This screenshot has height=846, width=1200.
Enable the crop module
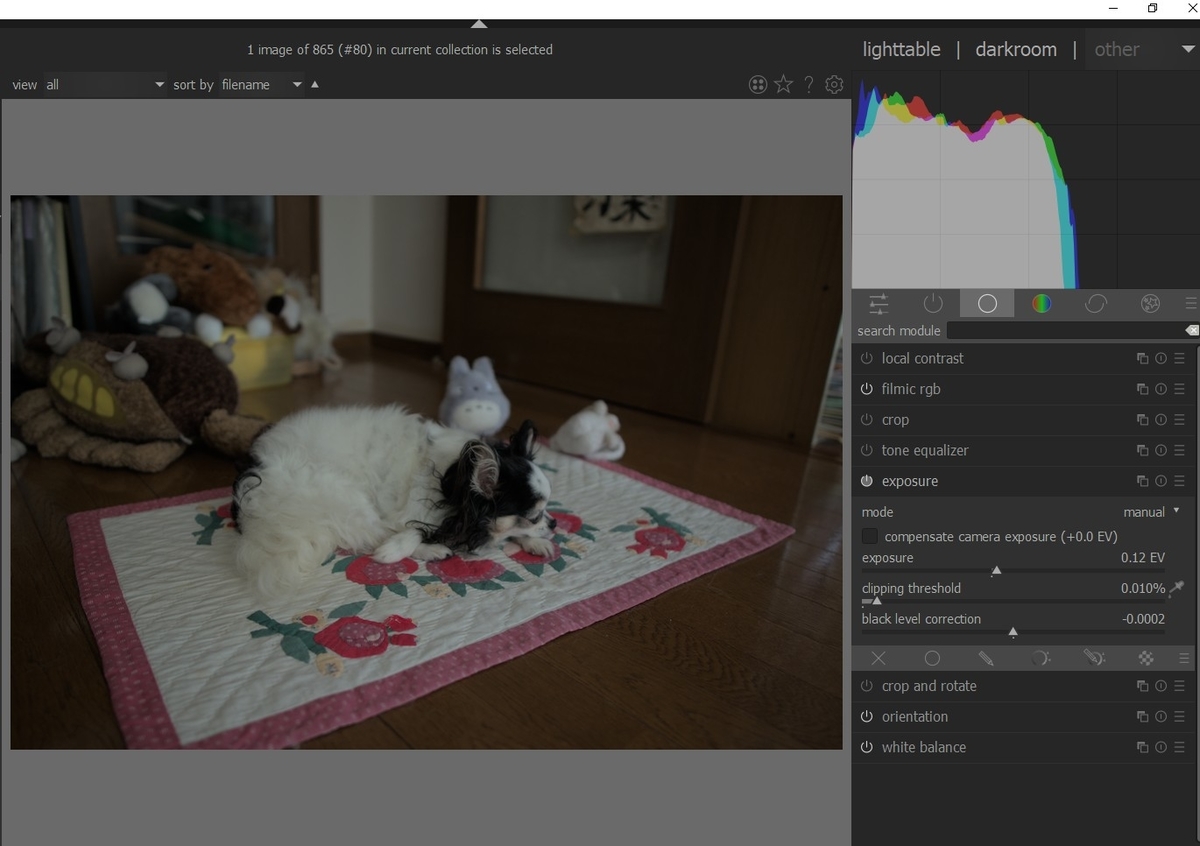point(867,420)
